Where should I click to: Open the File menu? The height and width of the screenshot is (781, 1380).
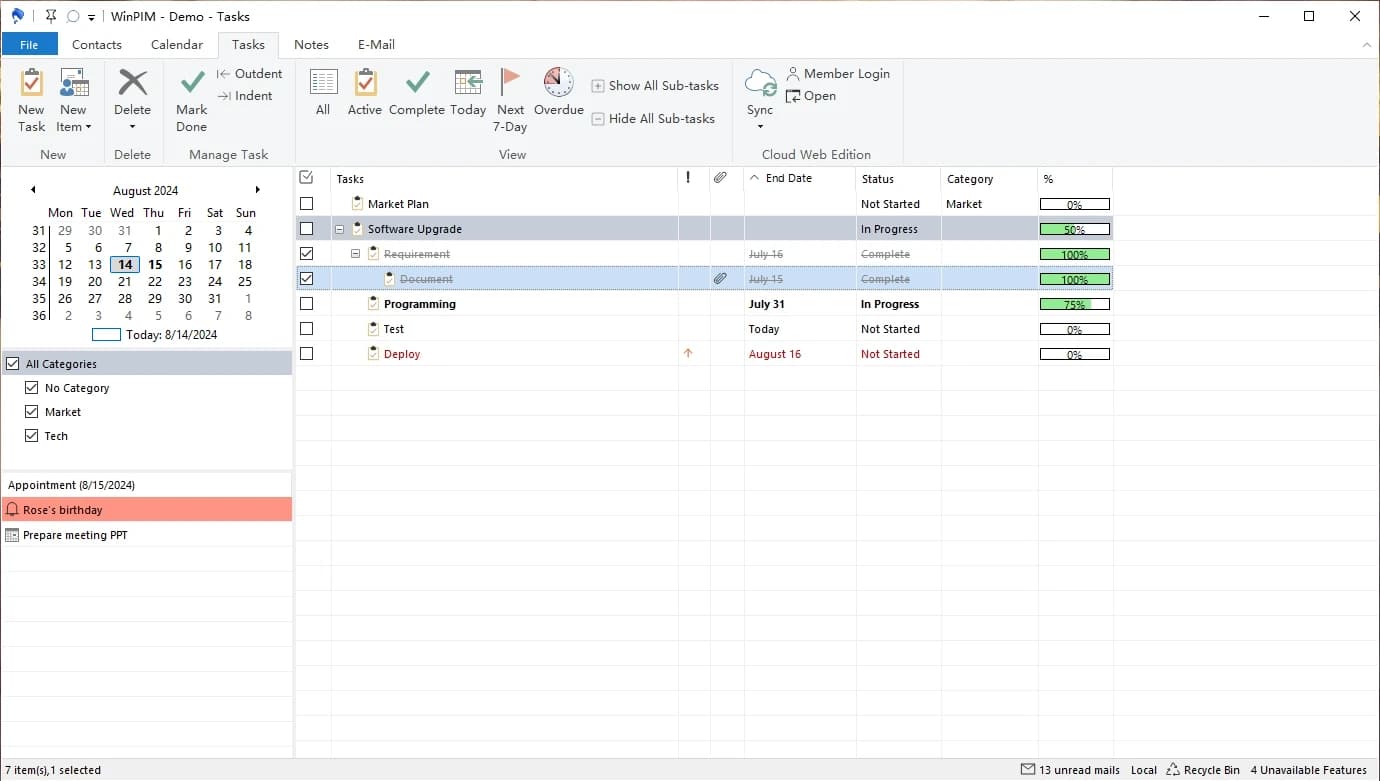point(29,45)
